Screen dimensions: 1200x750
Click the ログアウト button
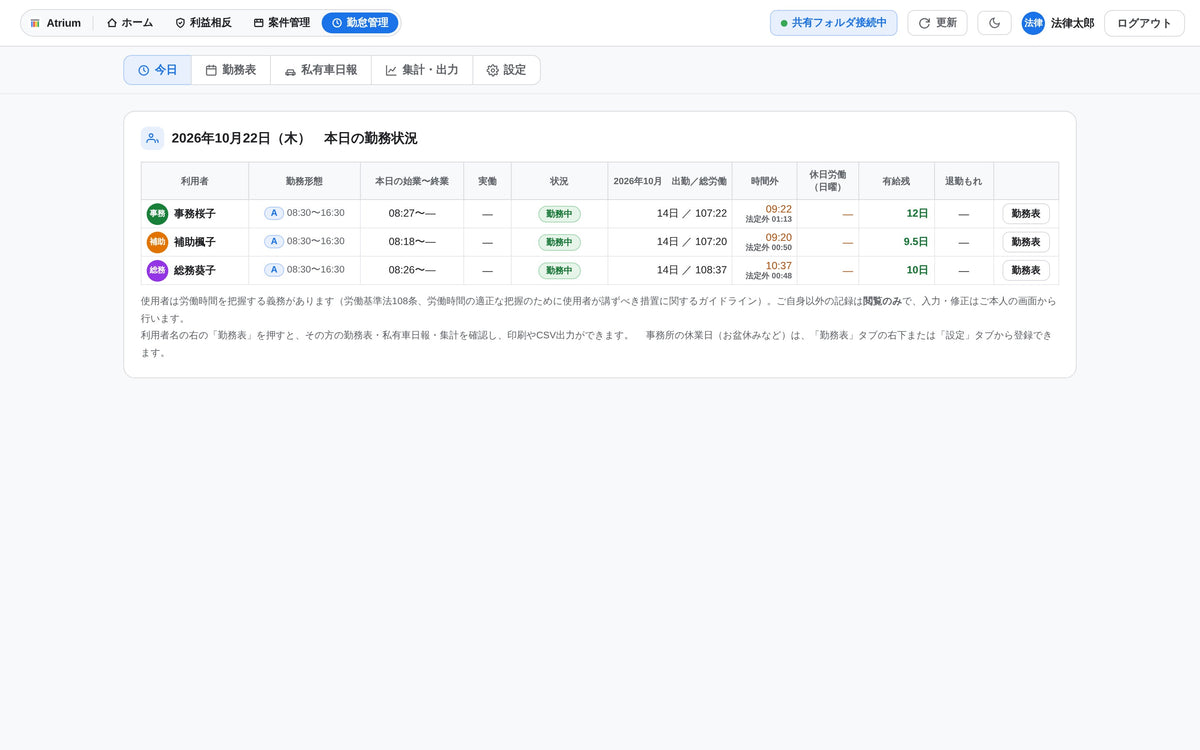point(1144,23)
